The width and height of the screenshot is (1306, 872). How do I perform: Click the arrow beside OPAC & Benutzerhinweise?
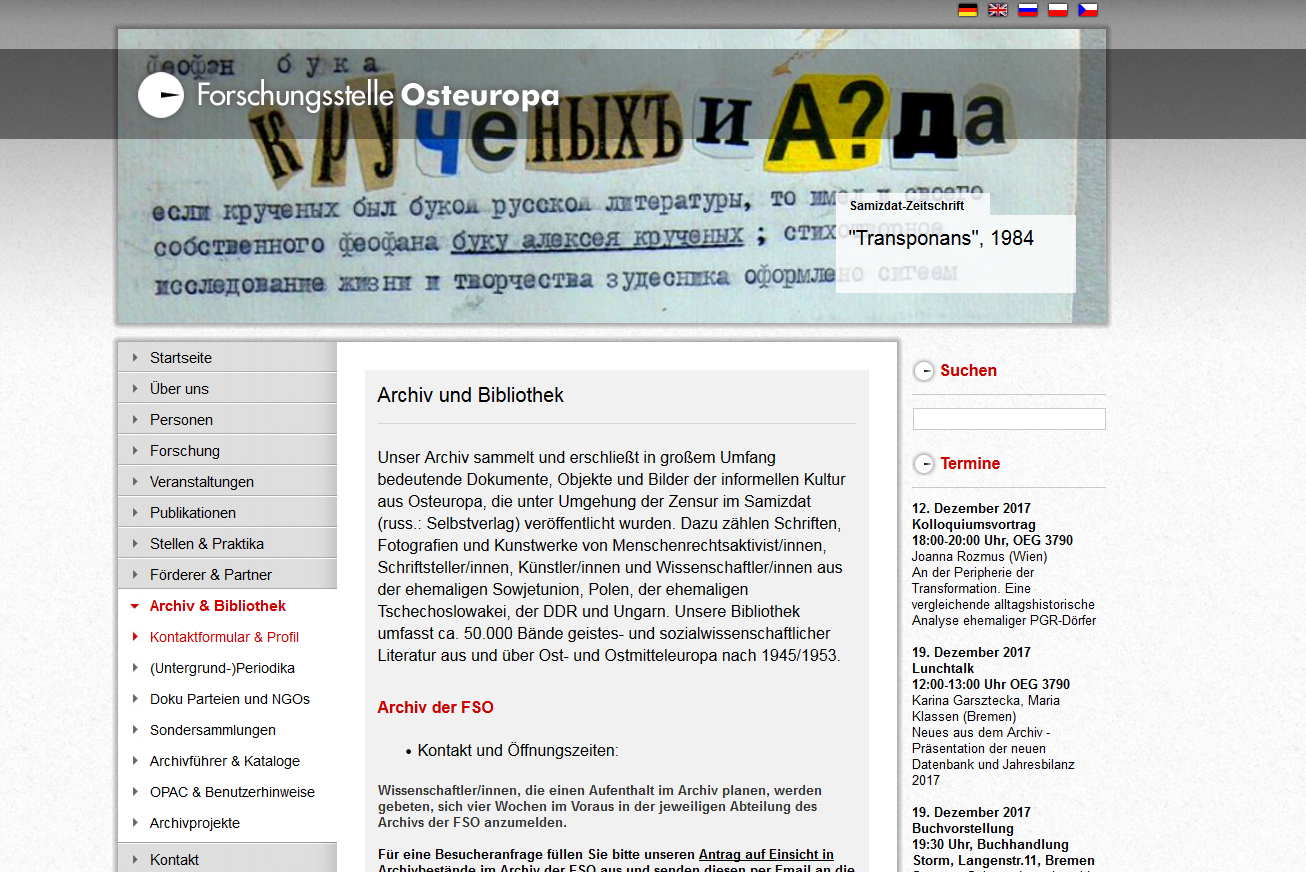135,791
